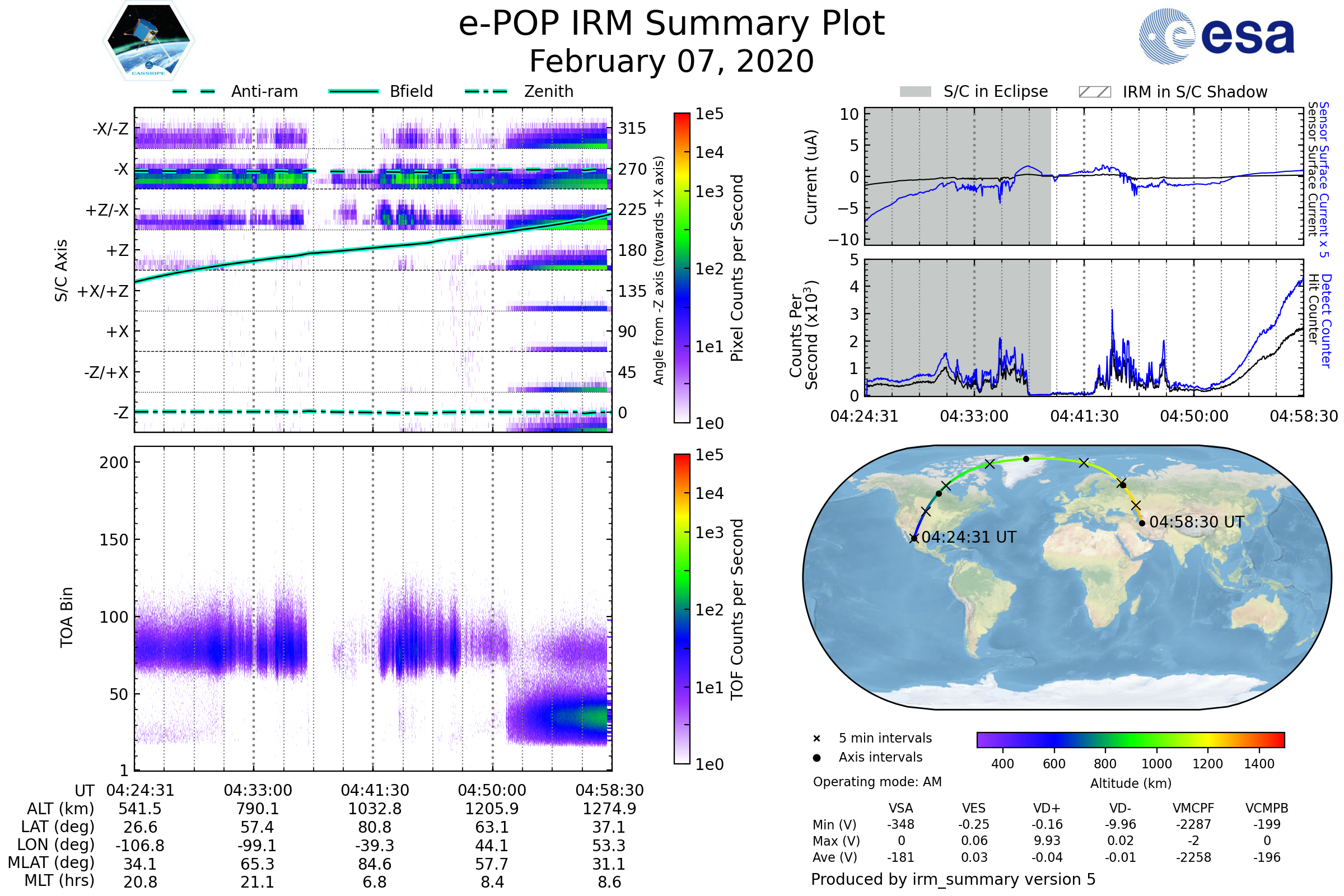Click the CASSIOPE mission hexagon logo
Image resolution: width=1344 pixels, height=896 pixels.
click(x=148, y=41)
